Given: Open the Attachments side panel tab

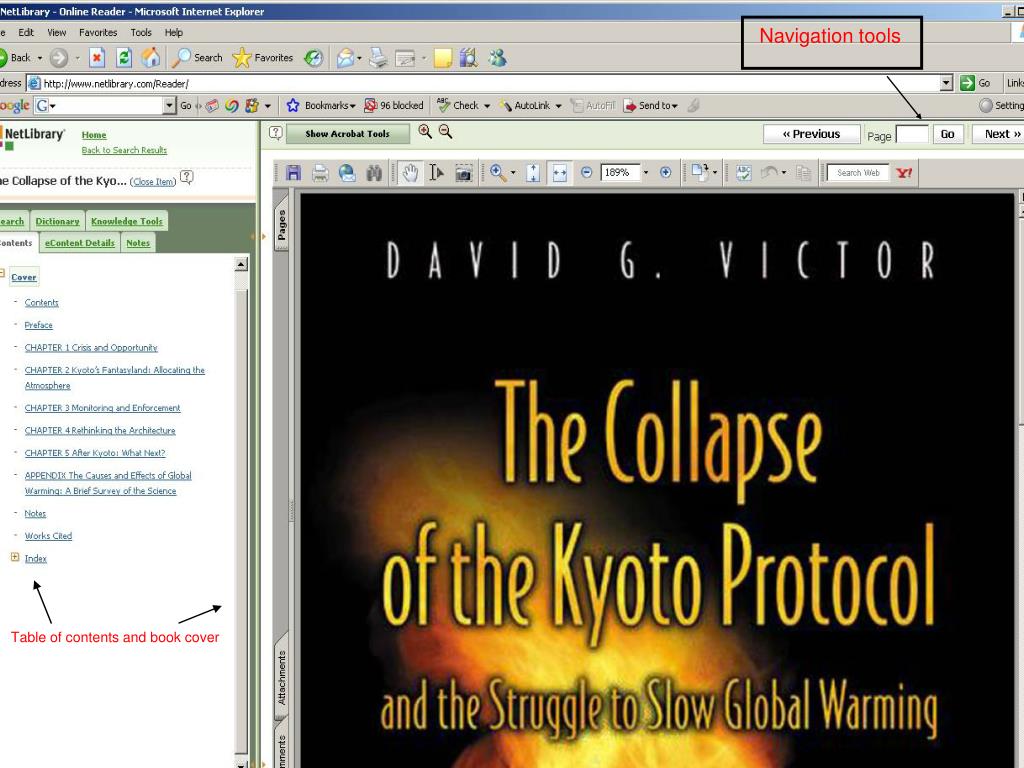Looking at the screenshot, I should pos(281,677).
